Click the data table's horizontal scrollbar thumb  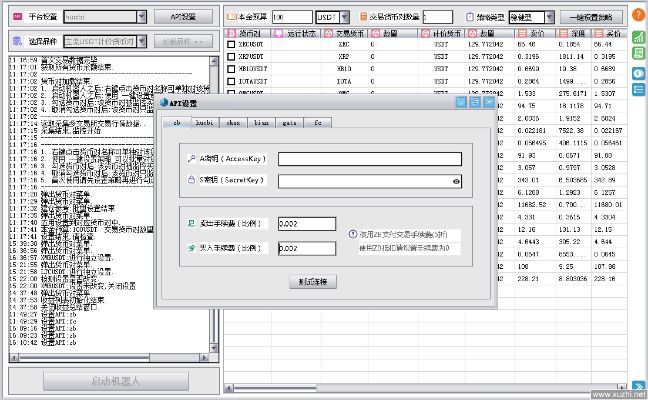pos(275,388)
